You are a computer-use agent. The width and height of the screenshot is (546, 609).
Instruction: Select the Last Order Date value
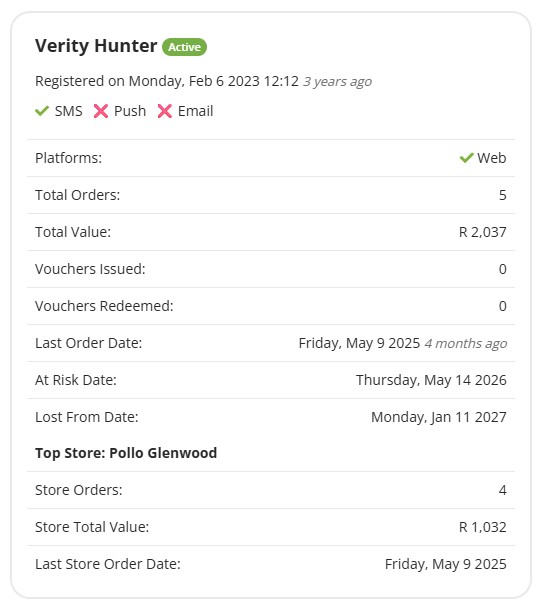click(403, 343)
